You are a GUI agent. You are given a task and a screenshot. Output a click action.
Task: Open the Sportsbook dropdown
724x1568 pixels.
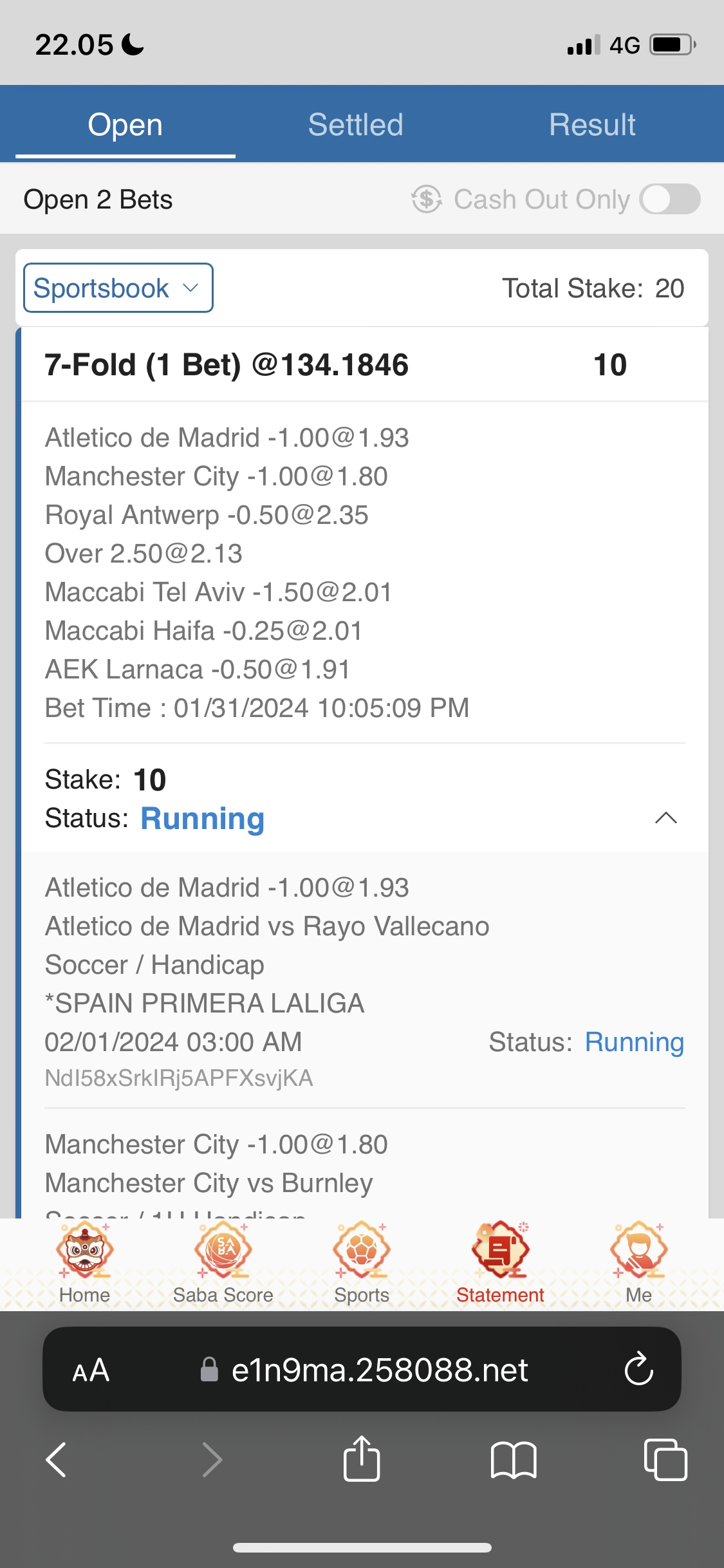(118, 288)
